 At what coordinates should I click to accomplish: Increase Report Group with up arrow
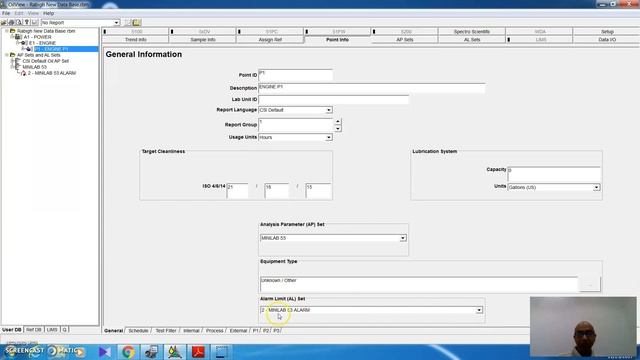(338, 121)
